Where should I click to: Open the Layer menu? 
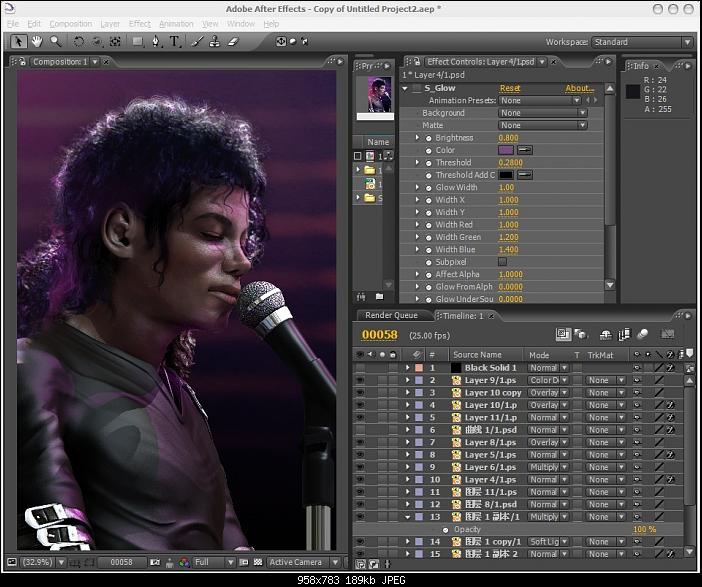tap(110, 24)
